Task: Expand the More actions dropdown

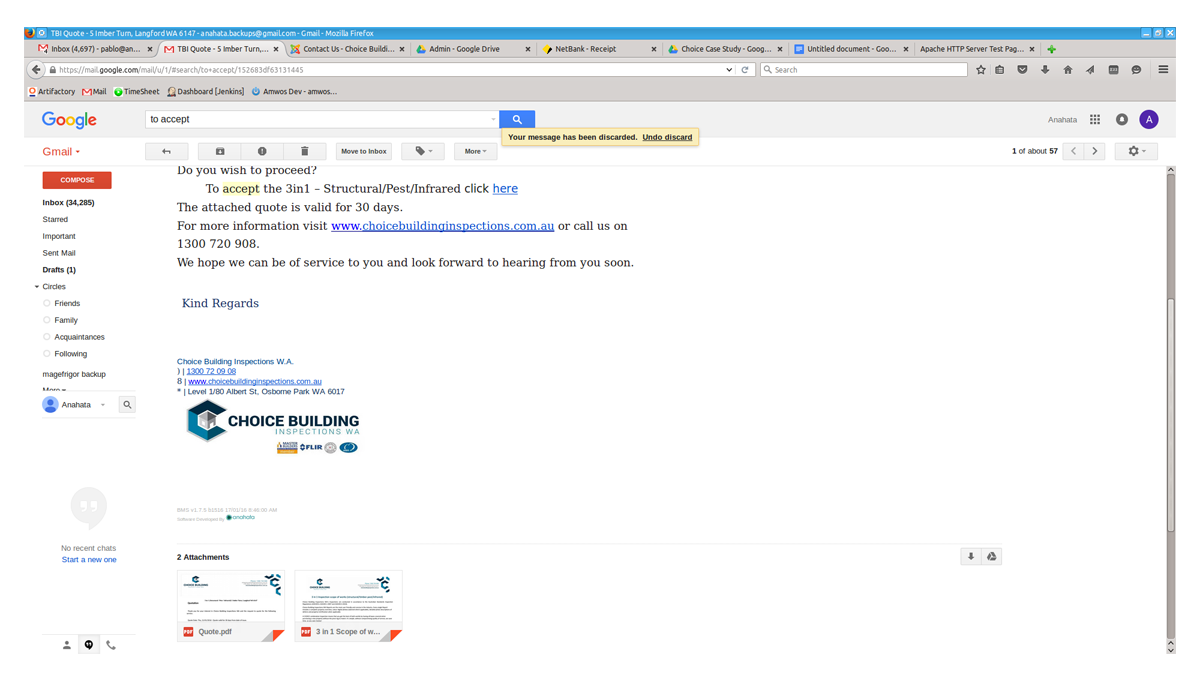Action: click(475, 151)
